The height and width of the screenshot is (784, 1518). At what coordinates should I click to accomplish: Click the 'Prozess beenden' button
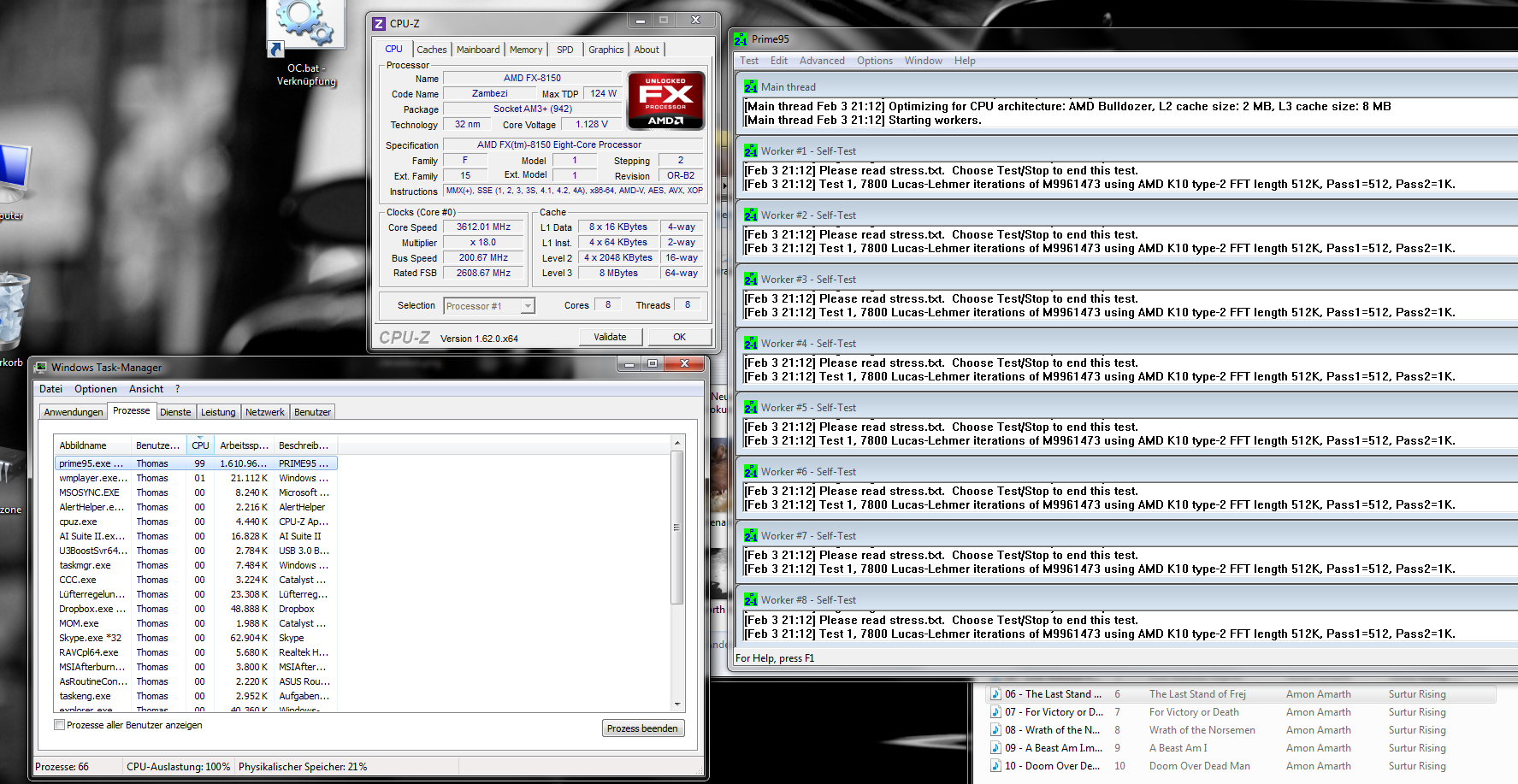[x=642, y=728]
